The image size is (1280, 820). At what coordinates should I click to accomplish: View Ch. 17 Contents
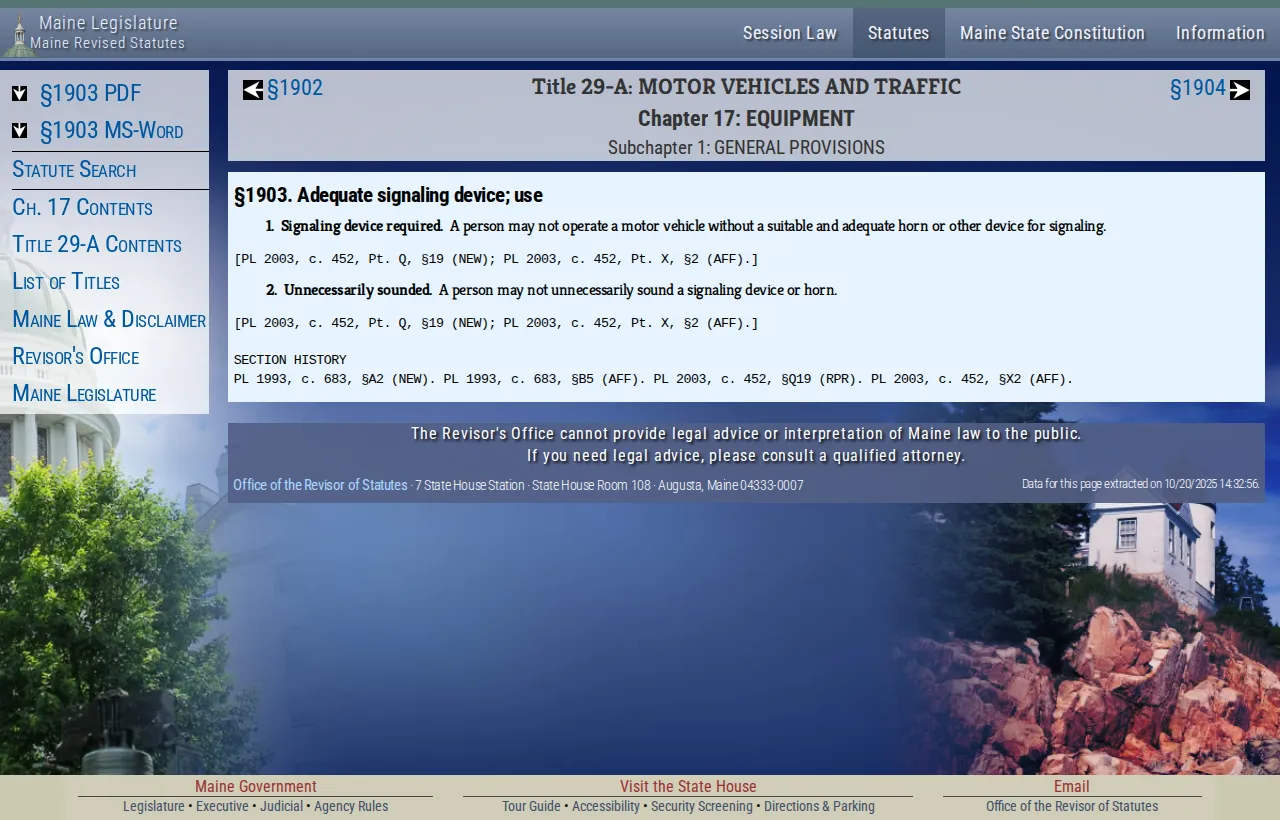coord(82,207)
